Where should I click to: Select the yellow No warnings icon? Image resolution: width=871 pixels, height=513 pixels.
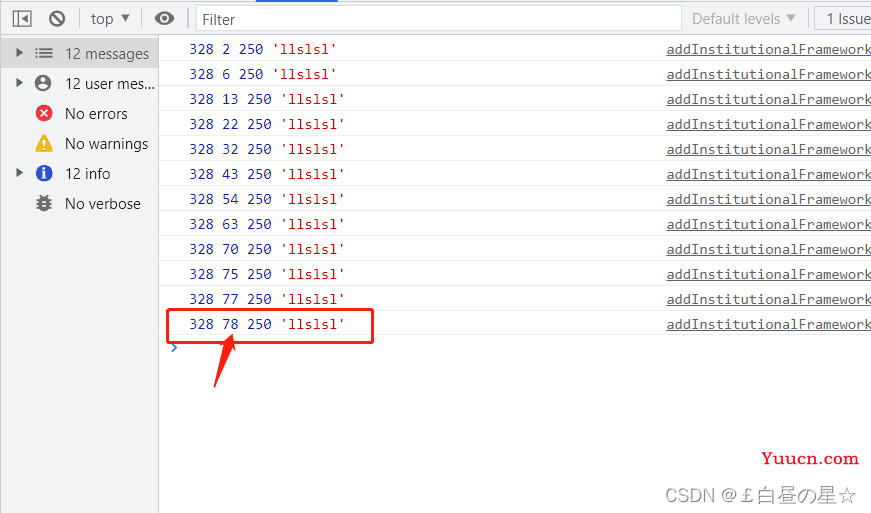click(44, 143)
